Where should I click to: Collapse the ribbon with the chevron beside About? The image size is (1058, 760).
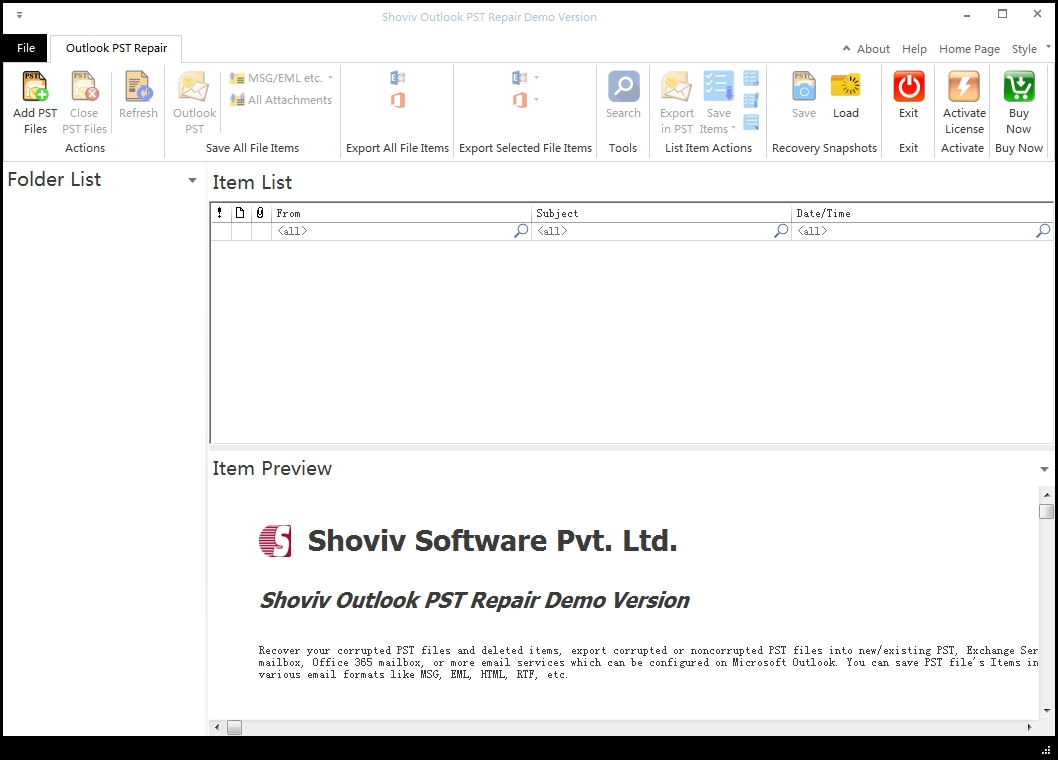coord(846,49)
